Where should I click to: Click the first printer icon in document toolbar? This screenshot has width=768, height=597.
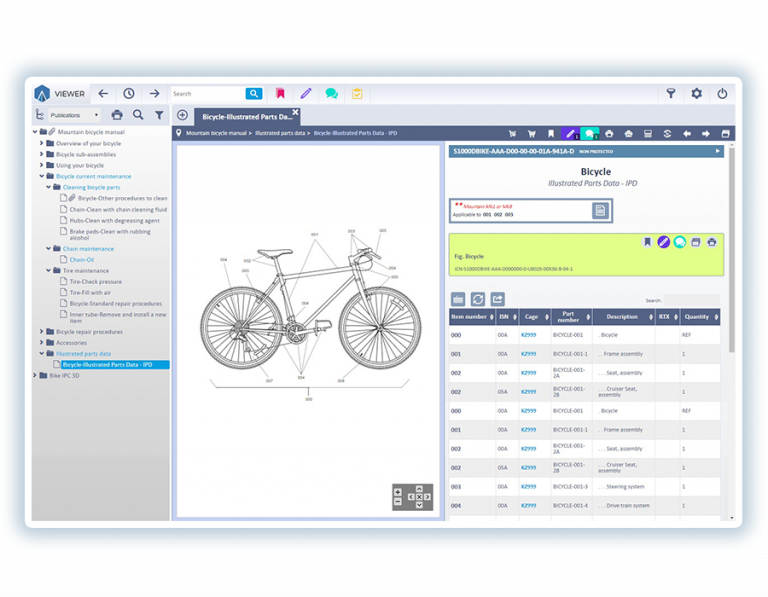609,133
